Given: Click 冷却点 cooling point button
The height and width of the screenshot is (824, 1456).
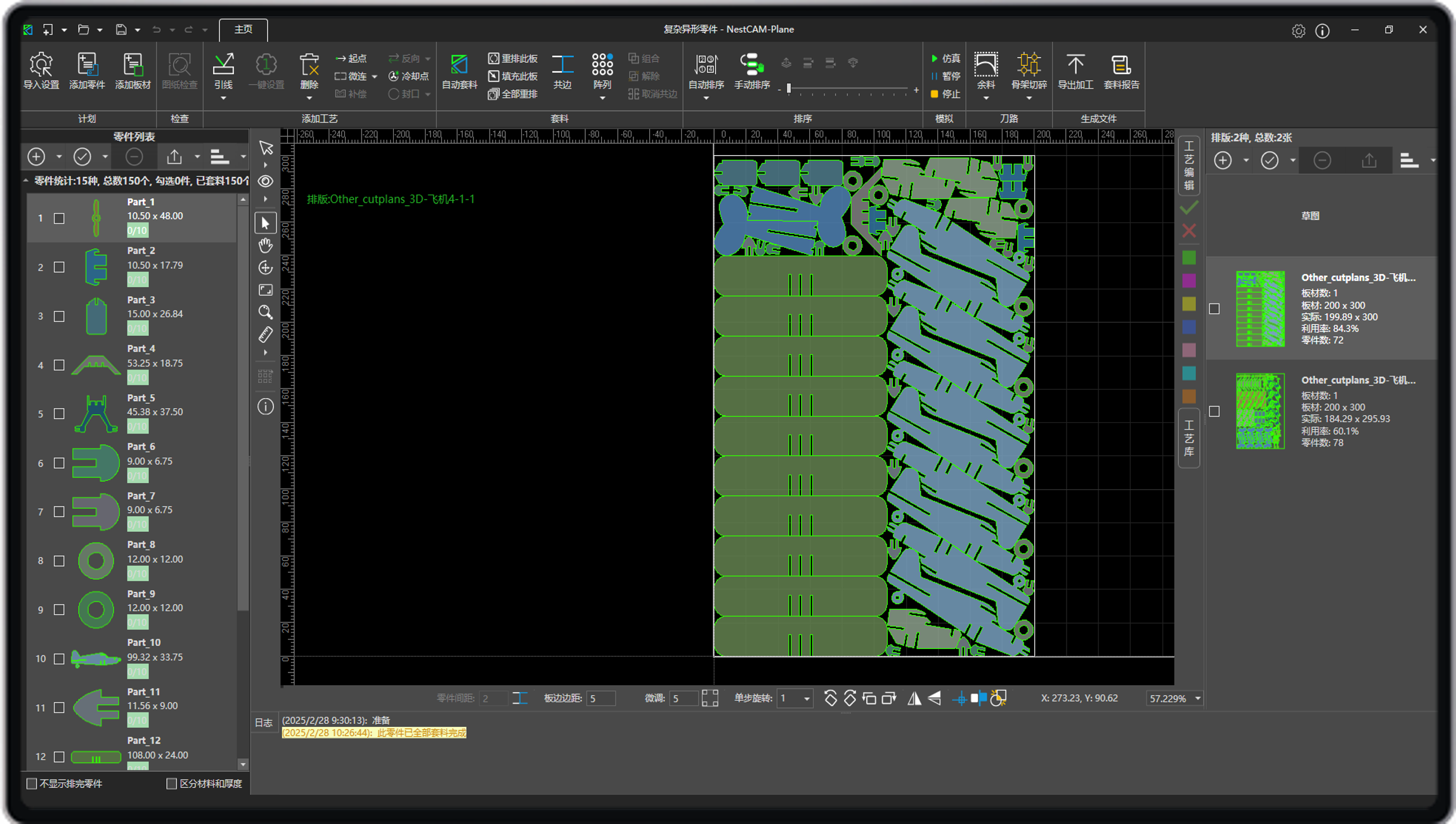Looking at the screenshot, I should click(x=408, y=76).
